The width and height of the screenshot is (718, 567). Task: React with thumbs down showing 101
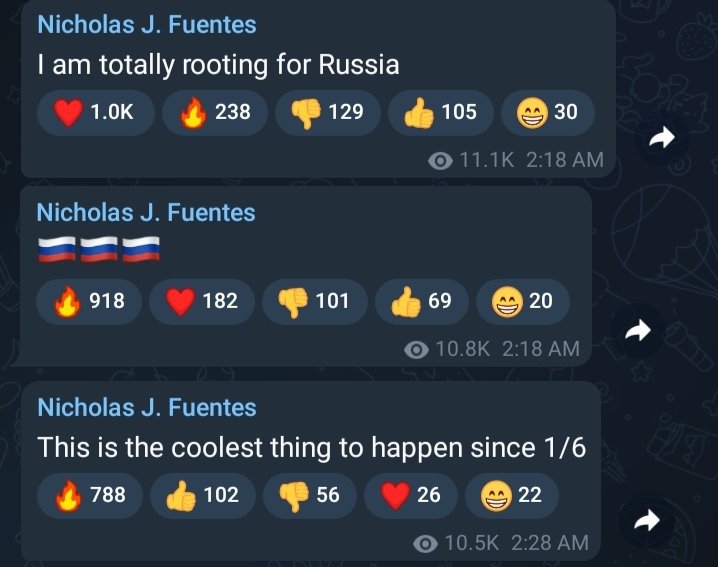tap(314, 300)
